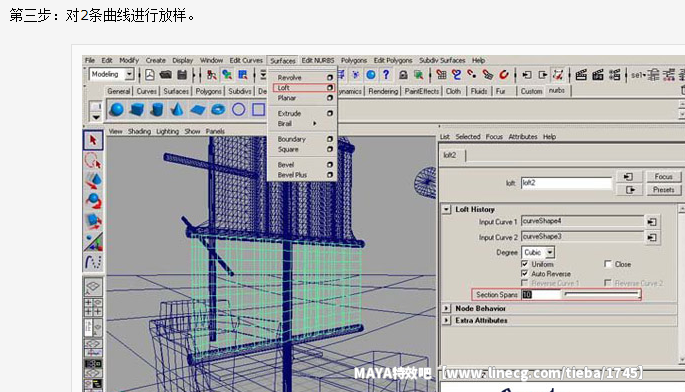Click the Presets button
Screen dimensions: 685x392
click(663, 190)
